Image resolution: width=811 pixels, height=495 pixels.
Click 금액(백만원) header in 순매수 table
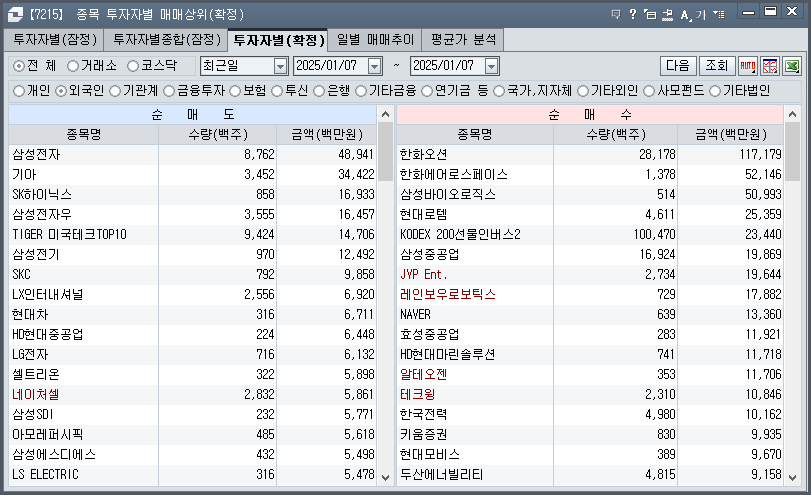coord(731,134)
